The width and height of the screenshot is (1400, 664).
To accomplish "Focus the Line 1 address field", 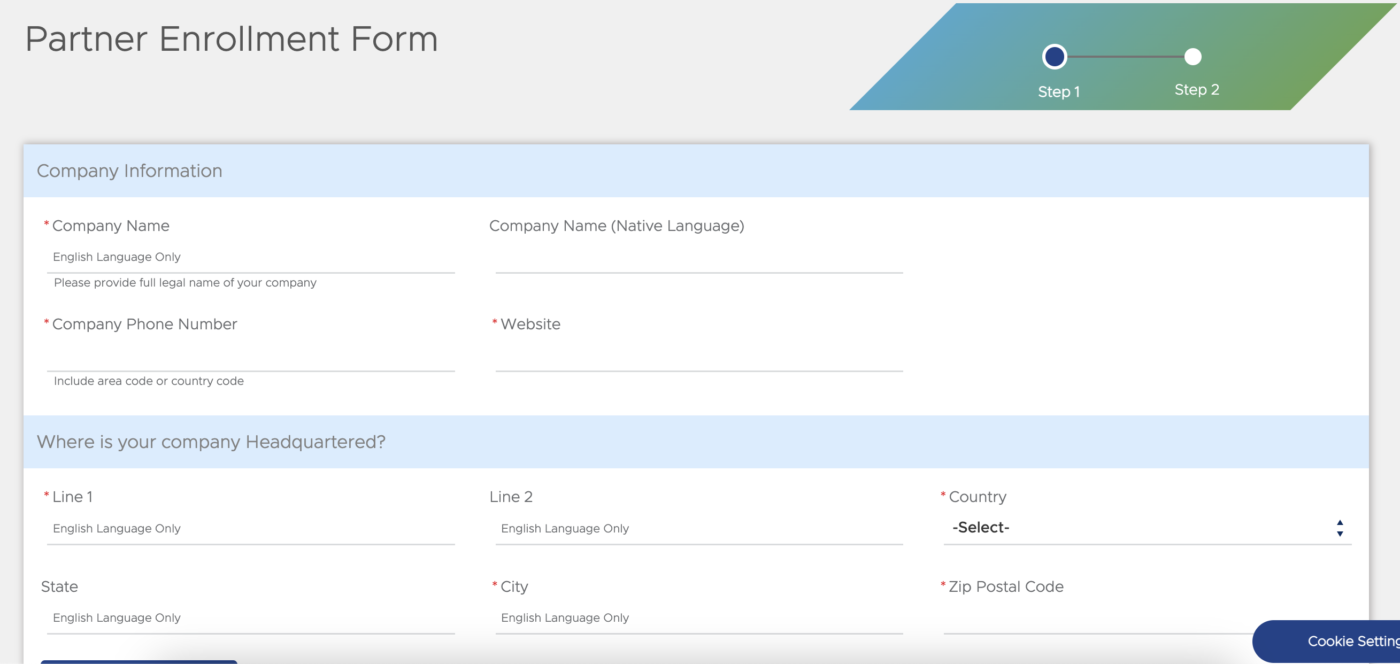I will [x=250, y=528].
